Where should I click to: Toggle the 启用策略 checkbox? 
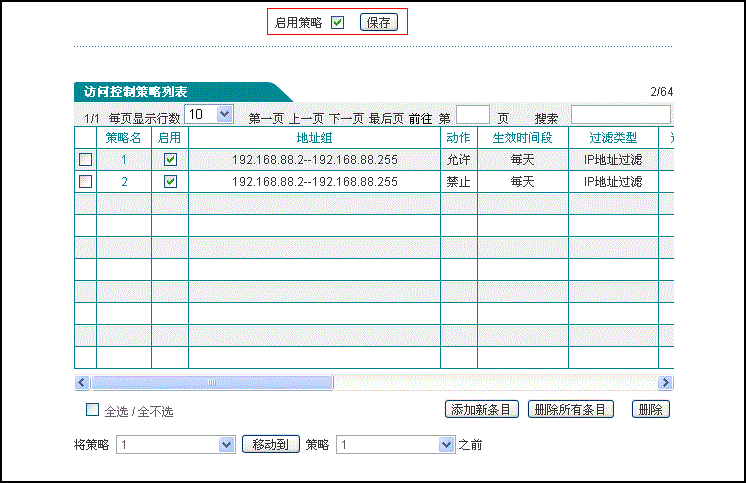click(x=337, y=22)
